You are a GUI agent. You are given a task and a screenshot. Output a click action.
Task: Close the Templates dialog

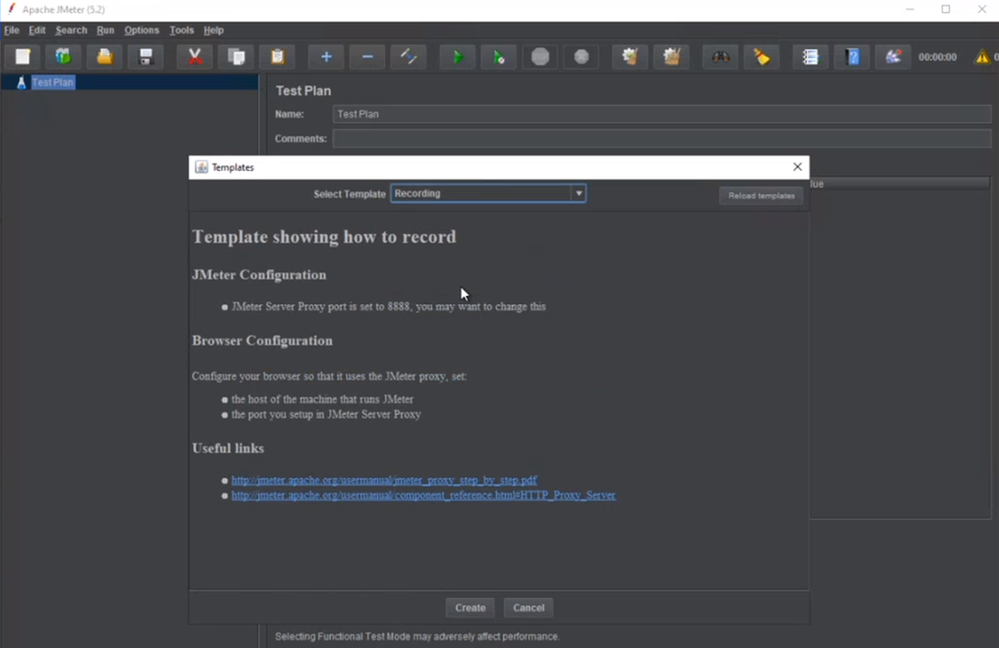(797, 167)
